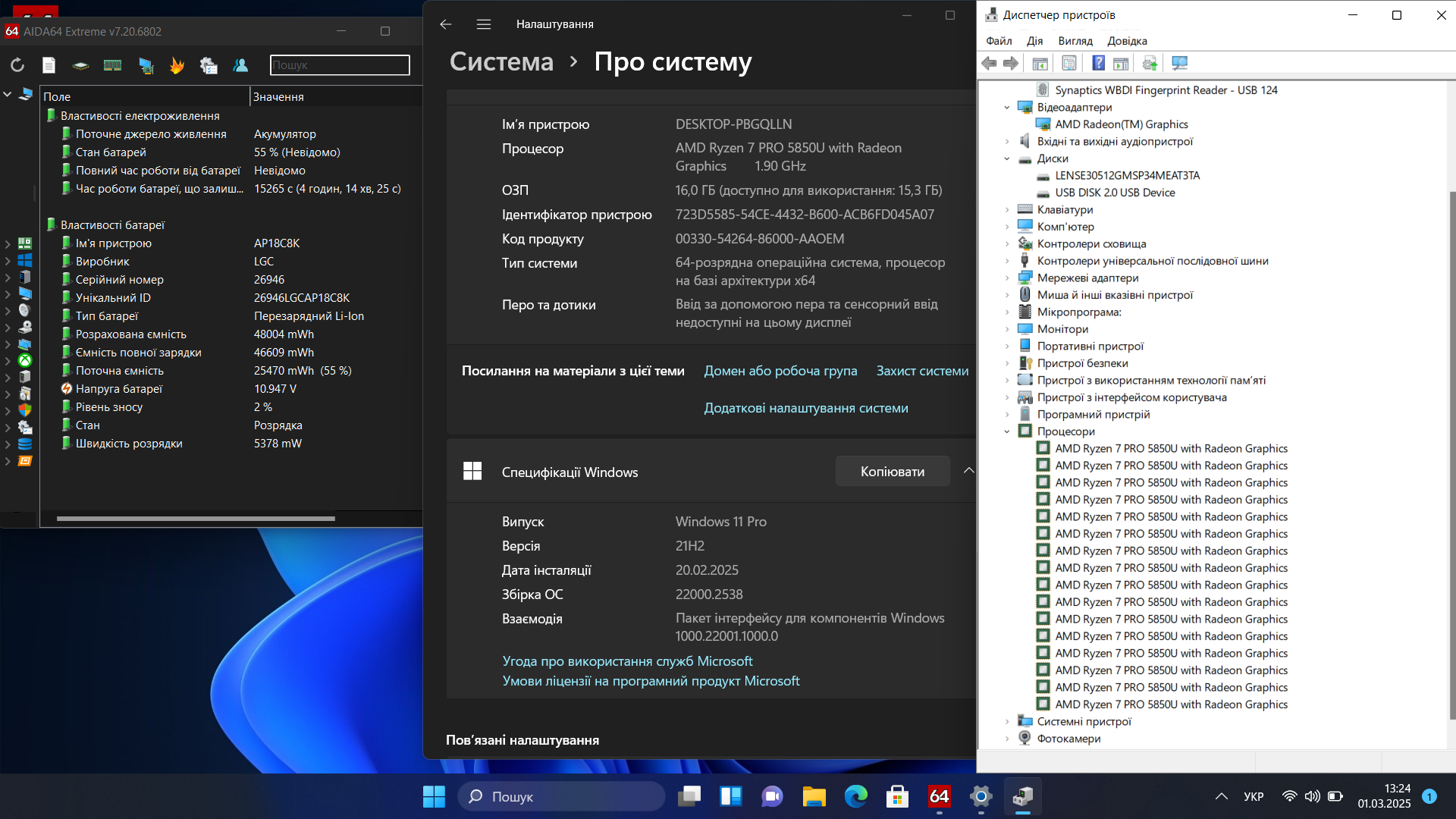Click the Device Manager vertical scrollbar

(x=1451, y=455)
